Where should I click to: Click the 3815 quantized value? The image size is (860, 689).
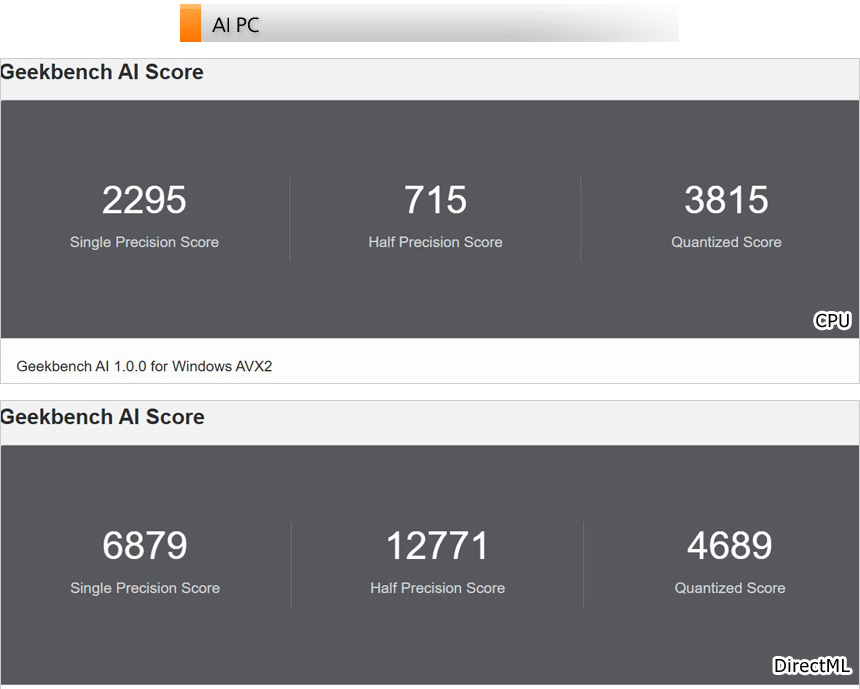(726, 200)
